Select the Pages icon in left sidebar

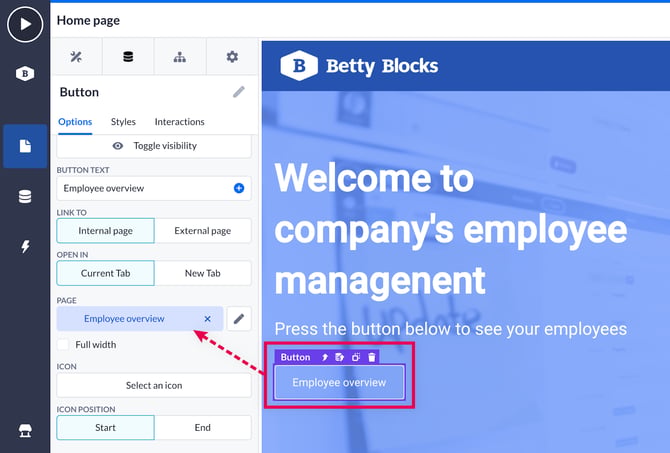coord(25,146)
